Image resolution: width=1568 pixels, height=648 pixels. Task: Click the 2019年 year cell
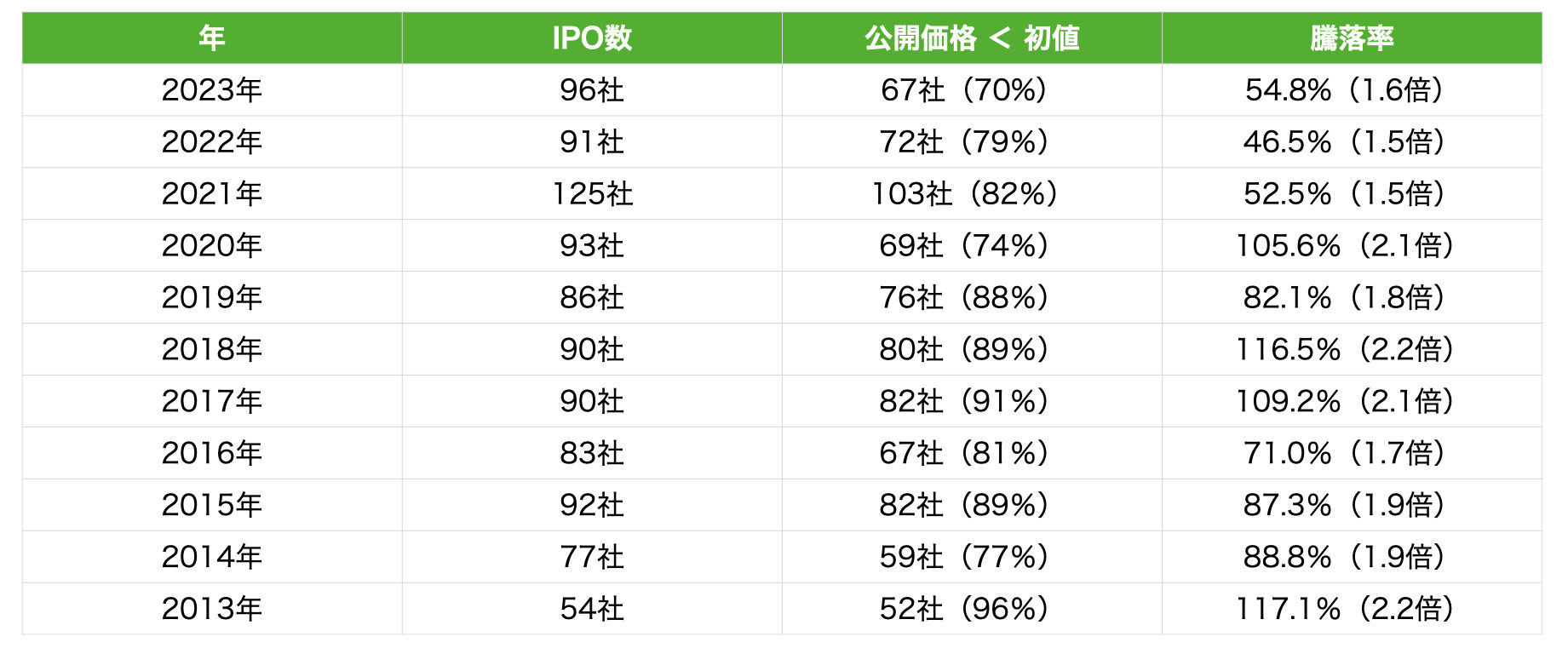[211, 298]
